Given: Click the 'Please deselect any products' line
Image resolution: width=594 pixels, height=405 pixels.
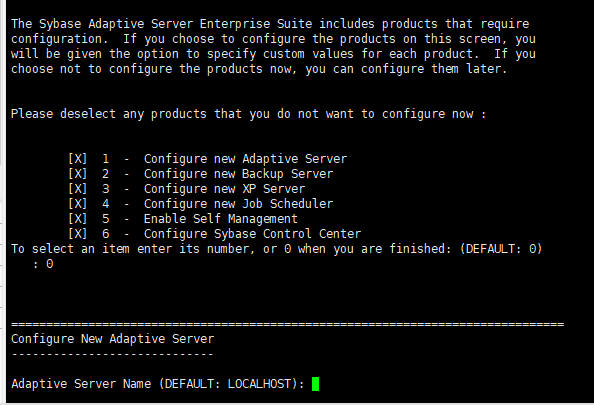Looking at the screenshot, I should tap(249, 114).
